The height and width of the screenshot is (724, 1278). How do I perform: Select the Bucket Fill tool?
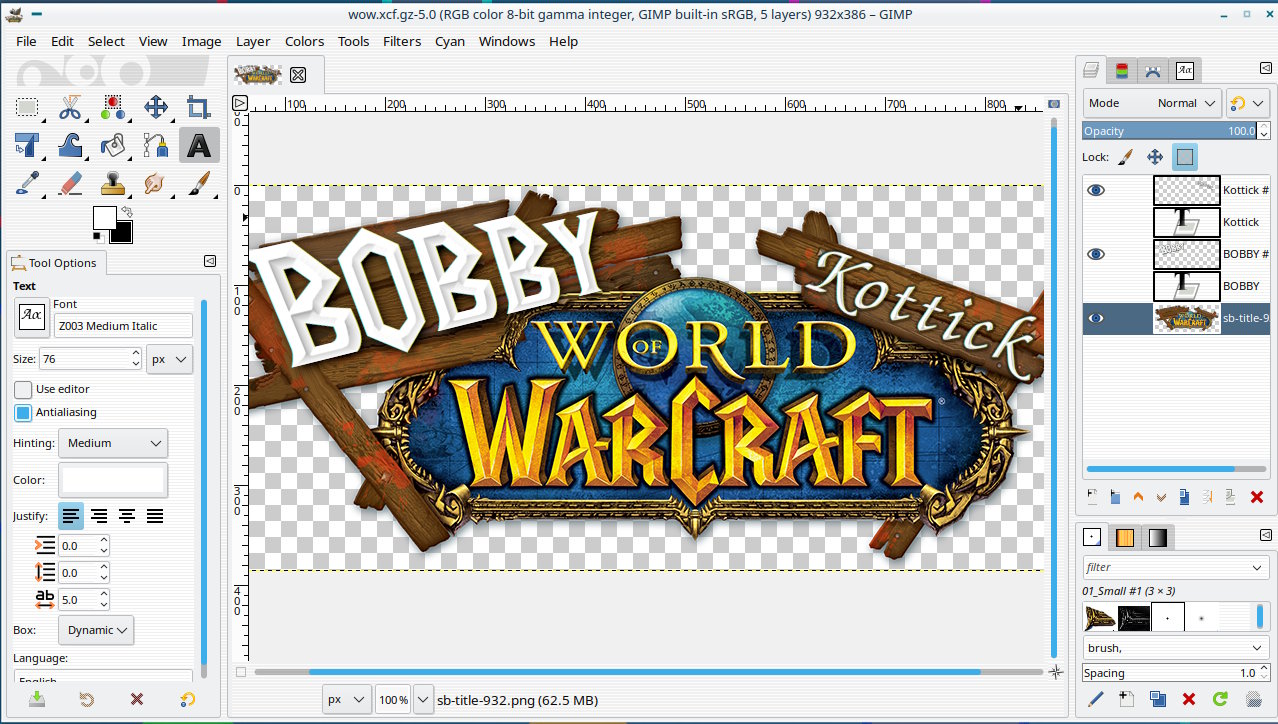pos(113,146)
